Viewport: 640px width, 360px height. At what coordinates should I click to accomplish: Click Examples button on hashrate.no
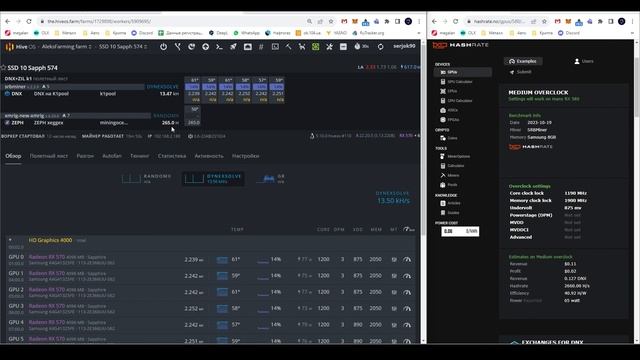tap(523, 61)
